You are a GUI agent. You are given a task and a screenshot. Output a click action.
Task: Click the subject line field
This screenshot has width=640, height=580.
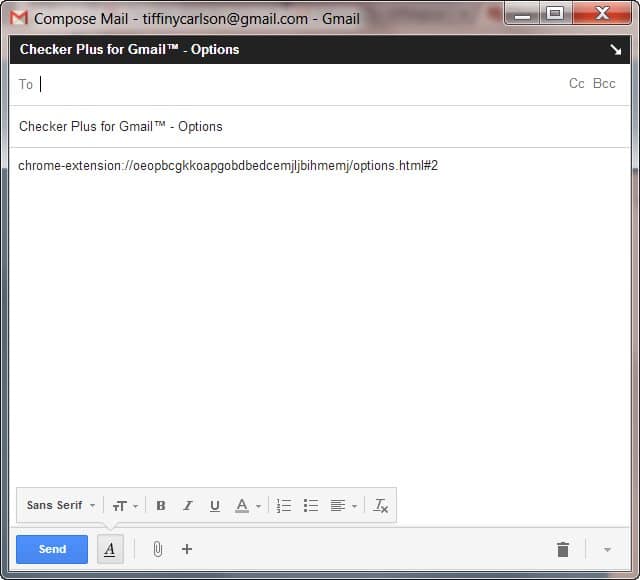[x=320, y=127]
